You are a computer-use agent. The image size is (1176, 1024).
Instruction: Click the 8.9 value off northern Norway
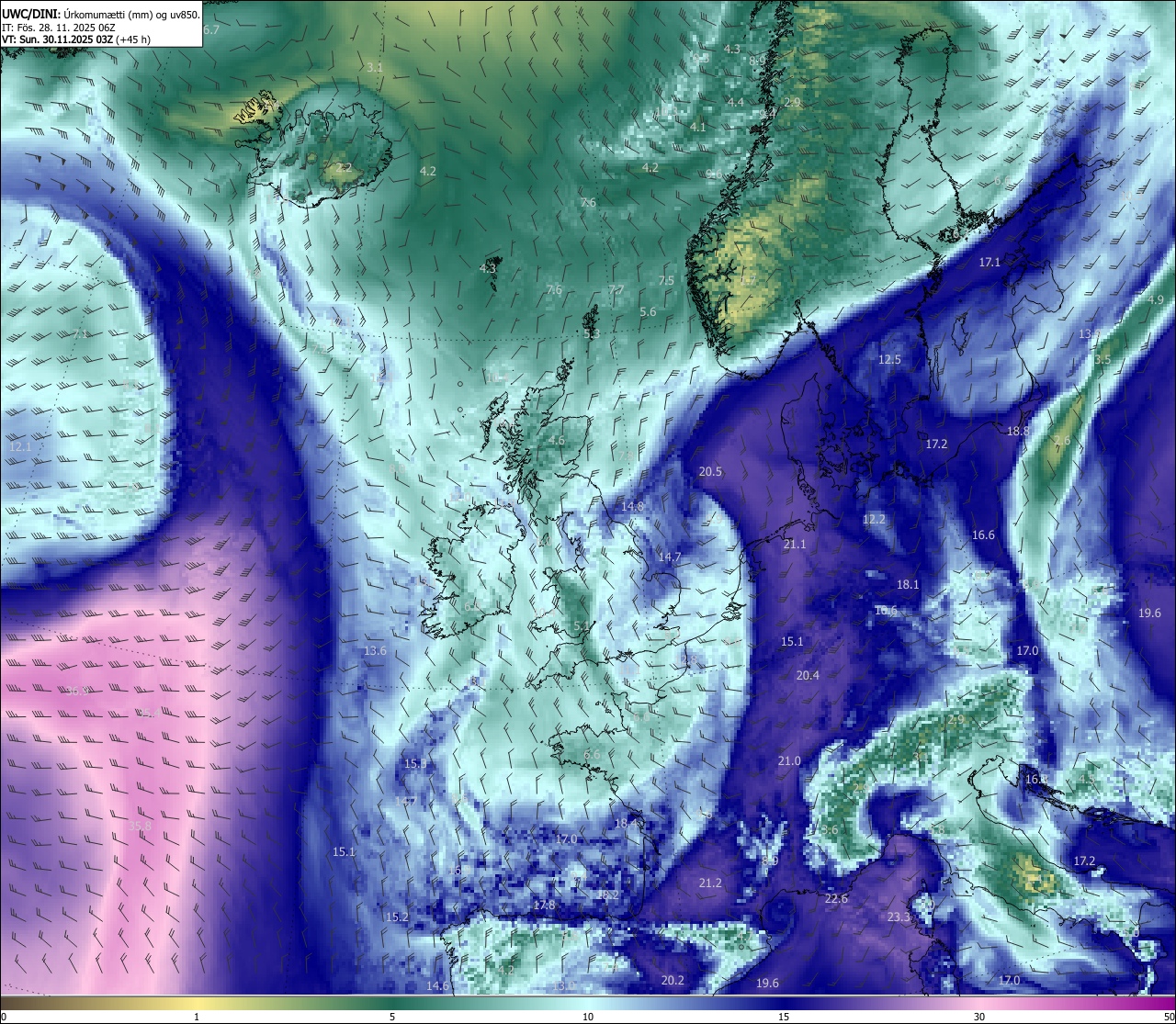pos(758,61)
